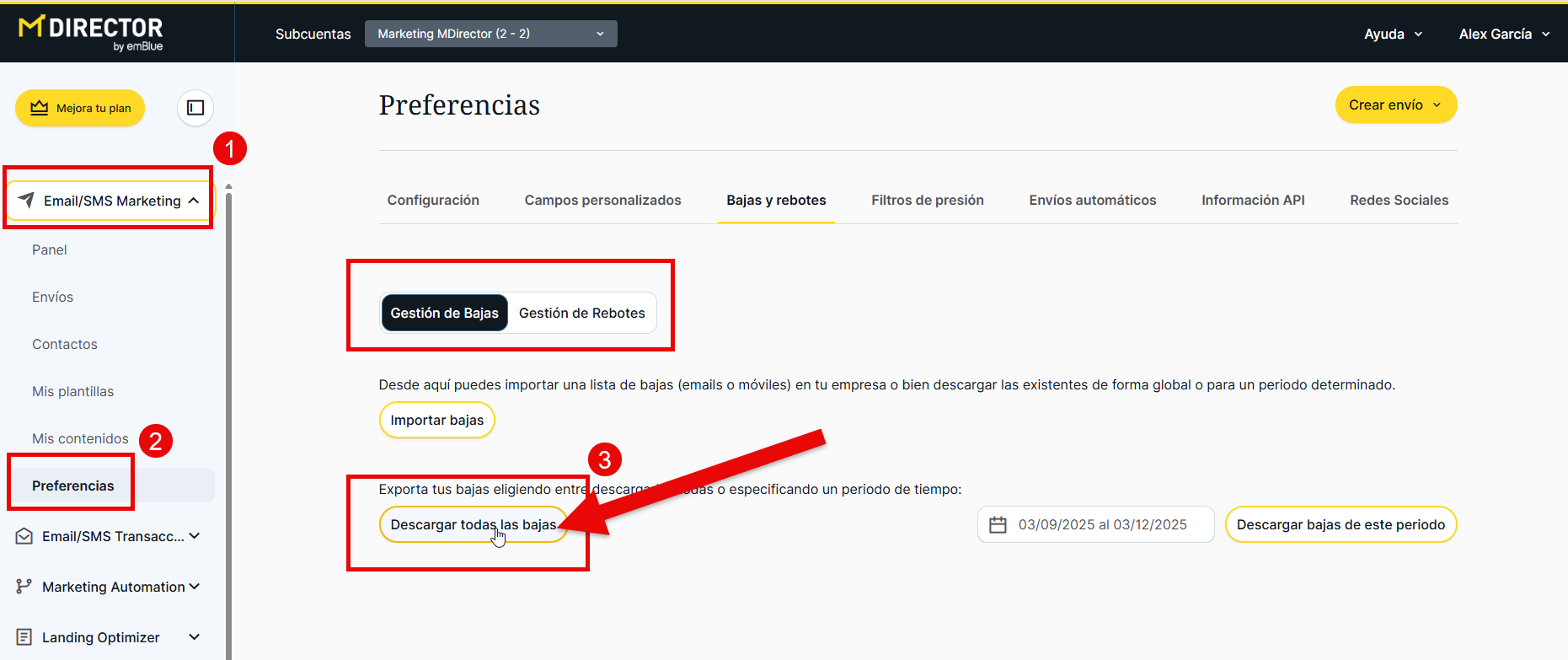This screenshot has height=660, width=1568.
Task: Click the Marketing Automation branch icon
Action: click(24, 587)
